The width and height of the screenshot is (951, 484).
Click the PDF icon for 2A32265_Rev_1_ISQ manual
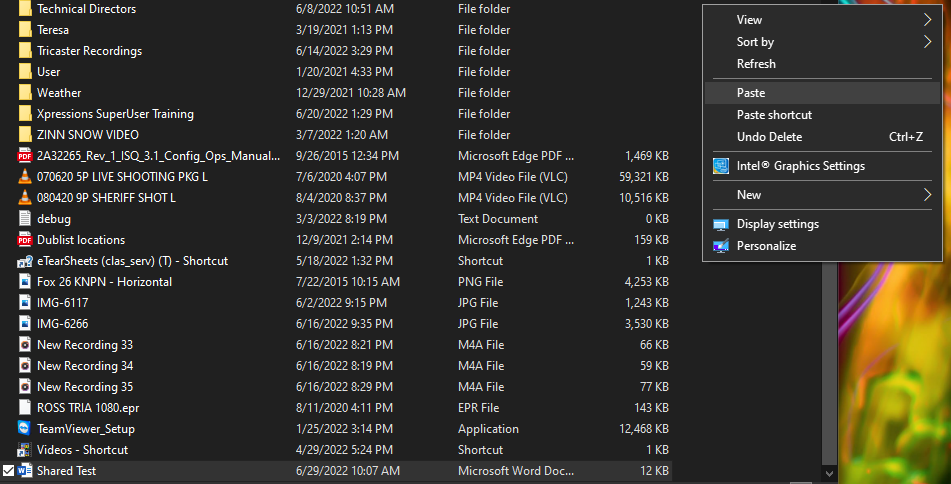[x=25, y=156]
